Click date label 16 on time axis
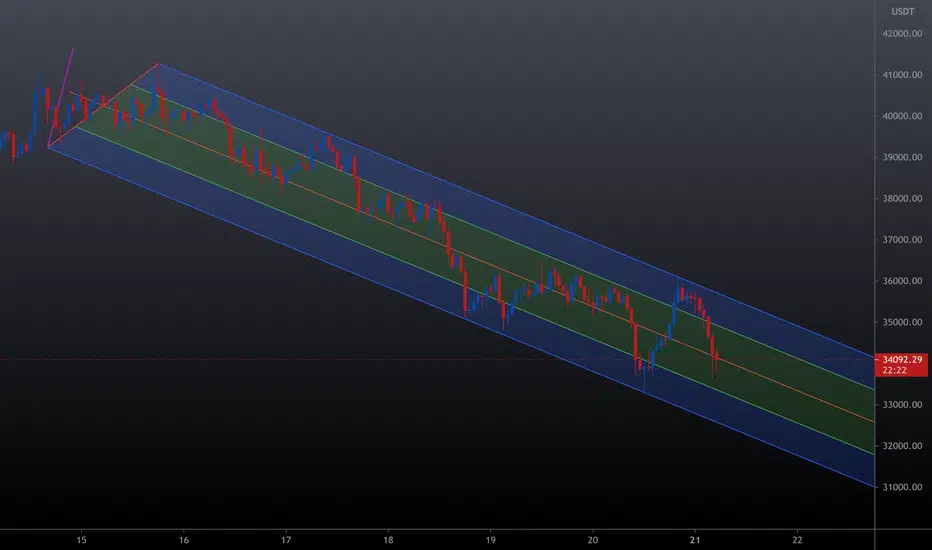932x550 pixels. (184, 540)
